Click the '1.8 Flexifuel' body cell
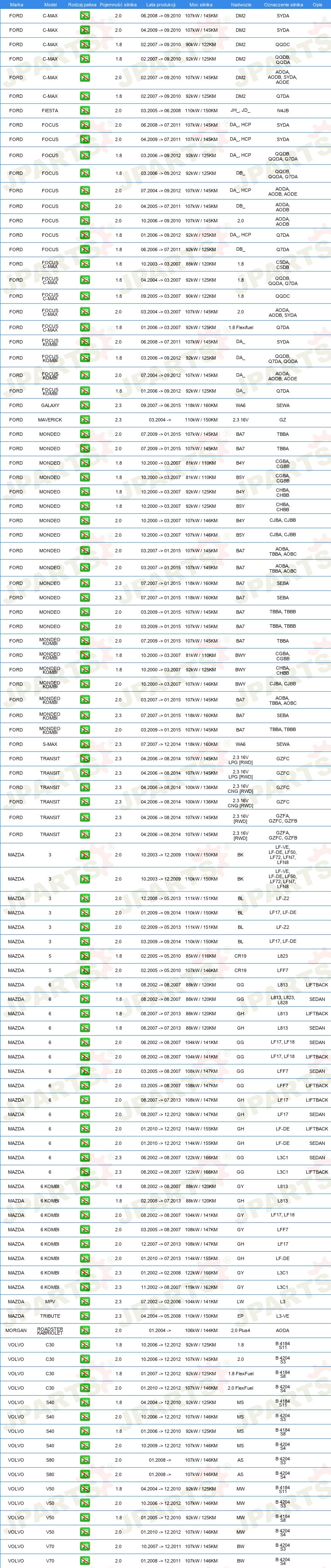 (x=241, y=327)
